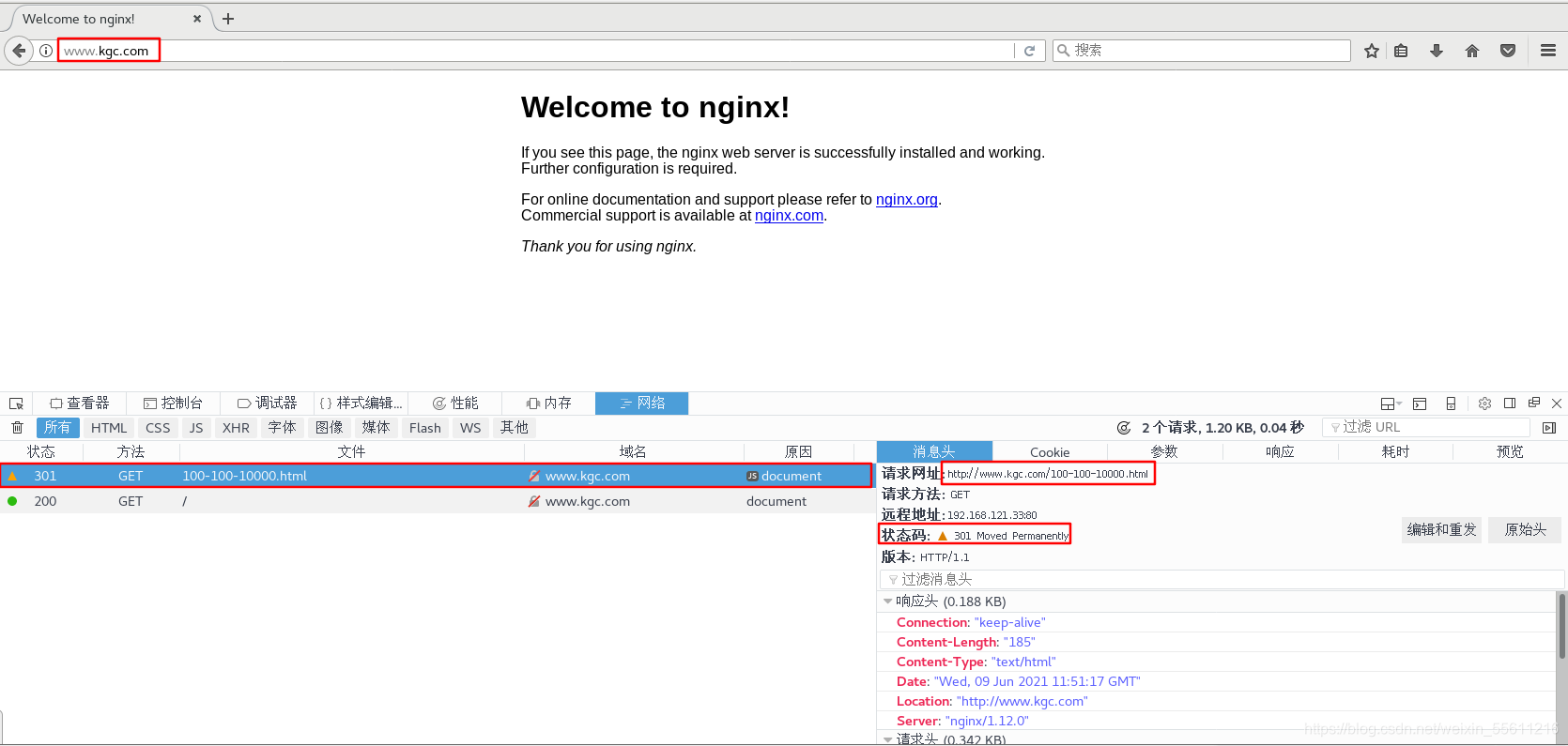This screenshot has width=1568, height=746.
Task: Close the Welcome to nginx! tab
Action: 197,19
